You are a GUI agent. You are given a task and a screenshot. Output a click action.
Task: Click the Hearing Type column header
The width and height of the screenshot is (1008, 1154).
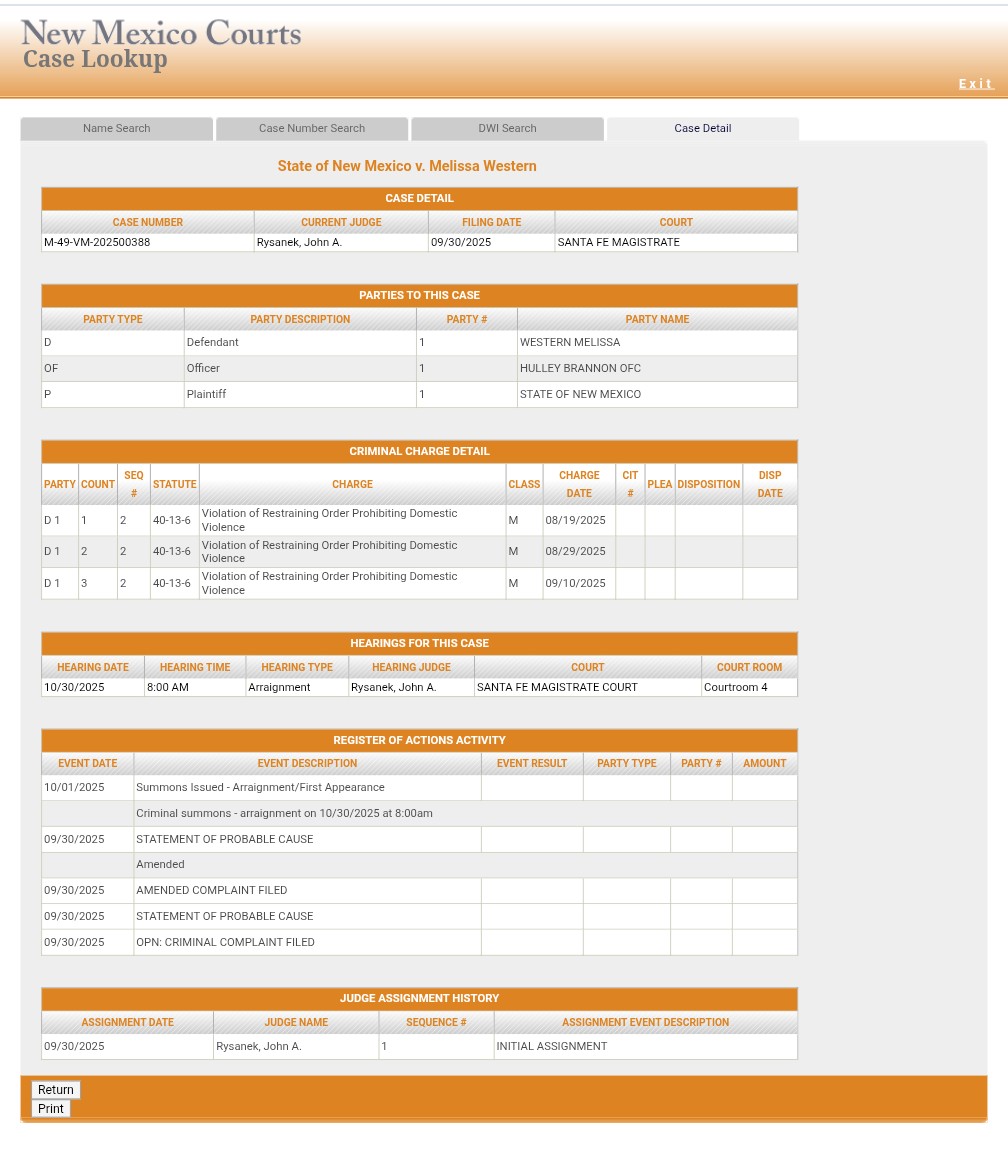(297, 667)
